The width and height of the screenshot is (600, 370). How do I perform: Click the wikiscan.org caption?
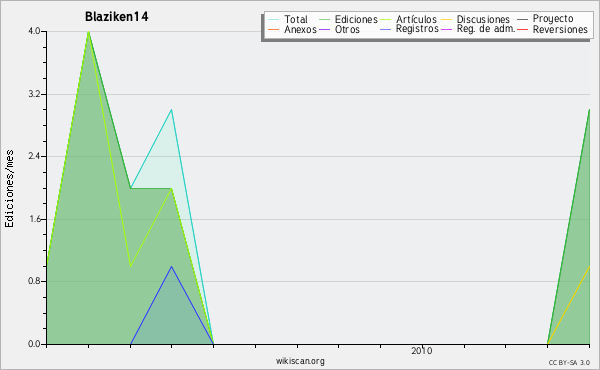300,361
